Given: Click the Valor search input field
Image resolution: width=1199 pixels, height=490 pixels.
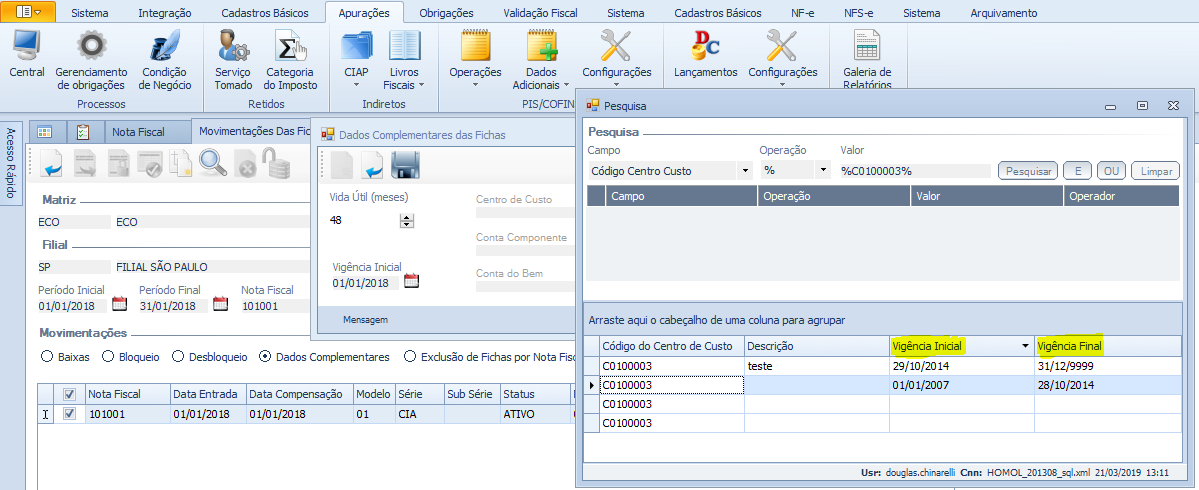Looking at the screenshot, I should click(x=914, y=171).
